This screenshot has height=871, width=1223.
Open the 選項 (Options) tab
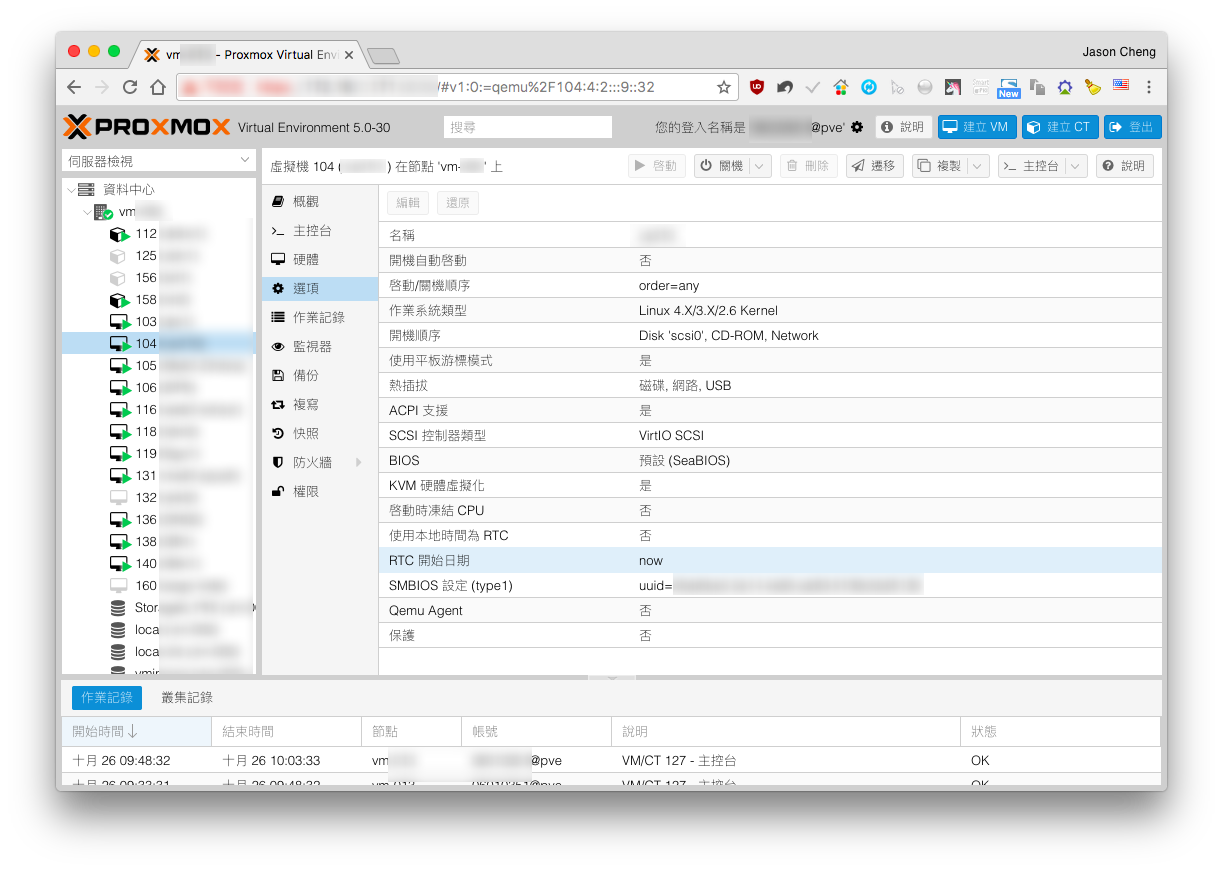(320, 288)
